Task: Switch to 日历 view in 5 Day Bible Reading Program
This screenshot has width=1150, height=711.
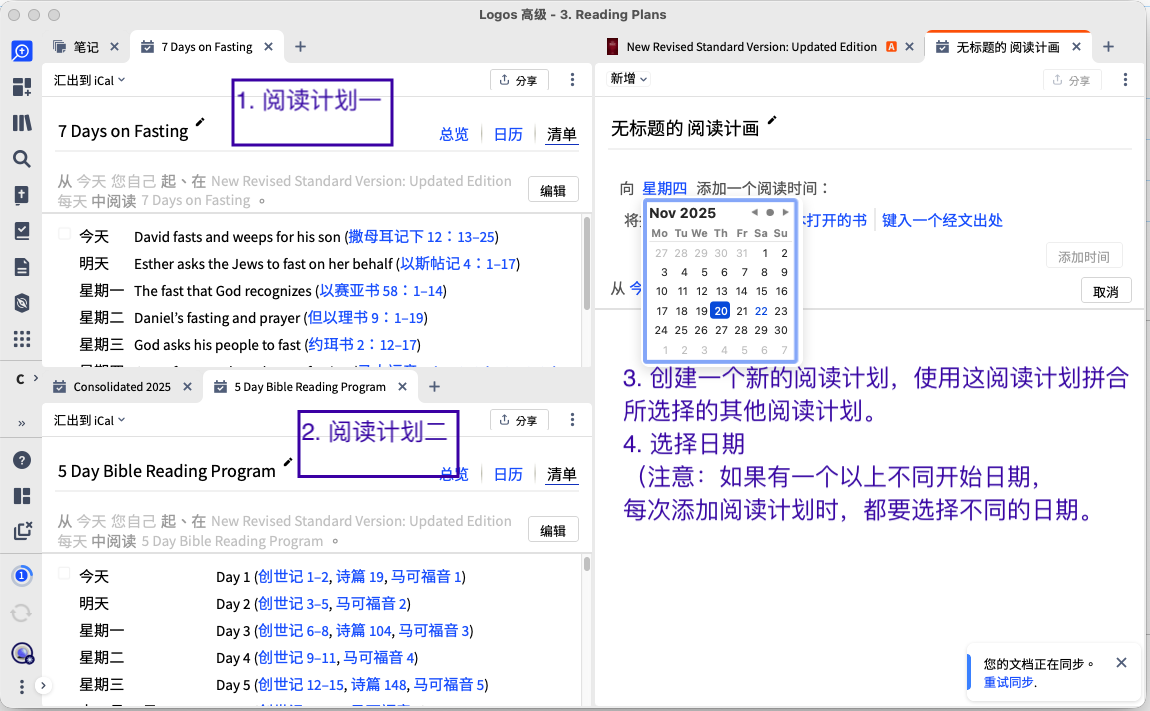Action: pyautogui.click(x=508, y=475)
